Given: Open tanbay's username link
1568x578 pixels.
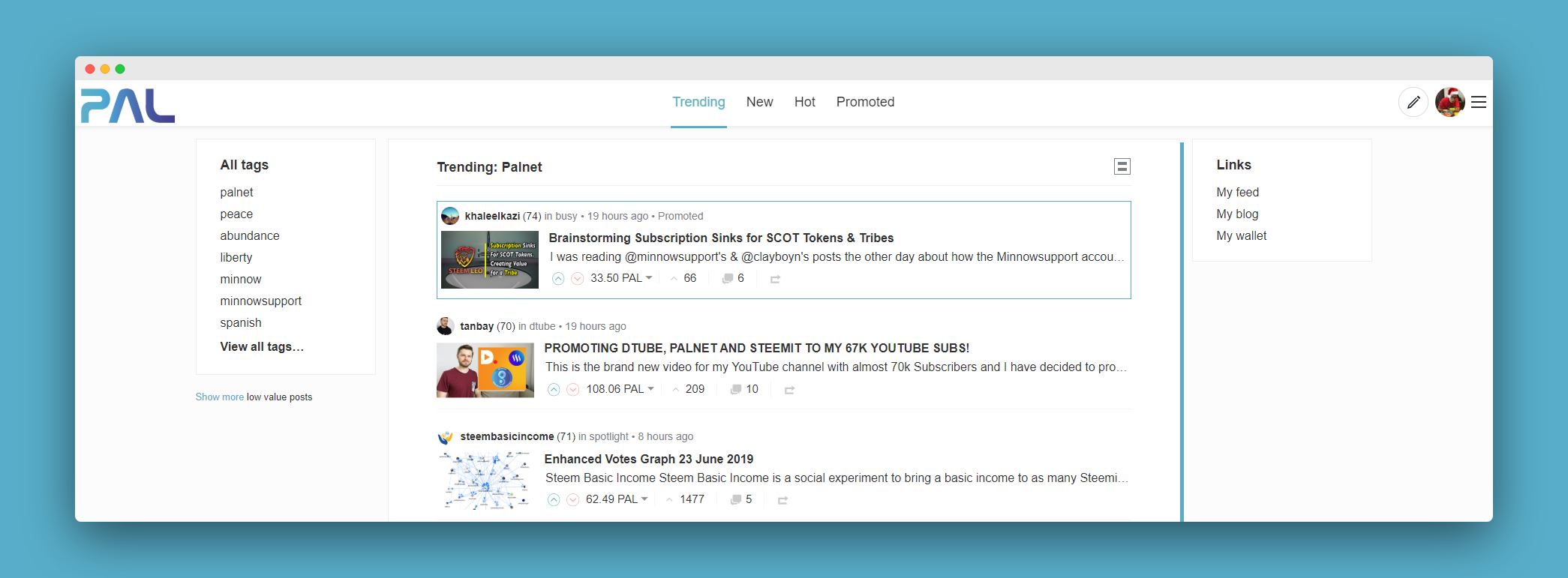Looking at the screenshot, I should pos(476,326).
